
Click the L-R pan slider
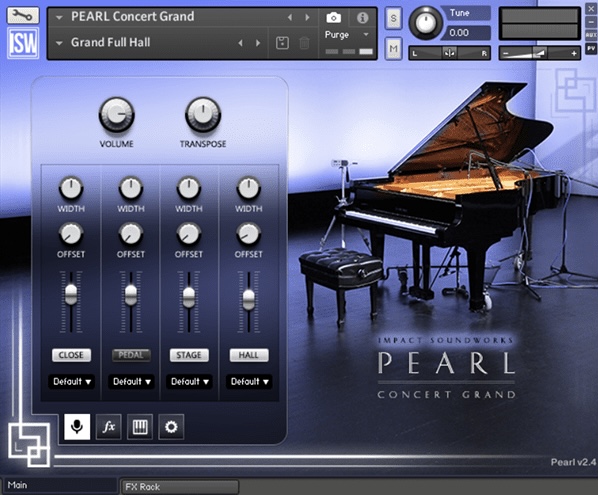(x=449, y=53)
